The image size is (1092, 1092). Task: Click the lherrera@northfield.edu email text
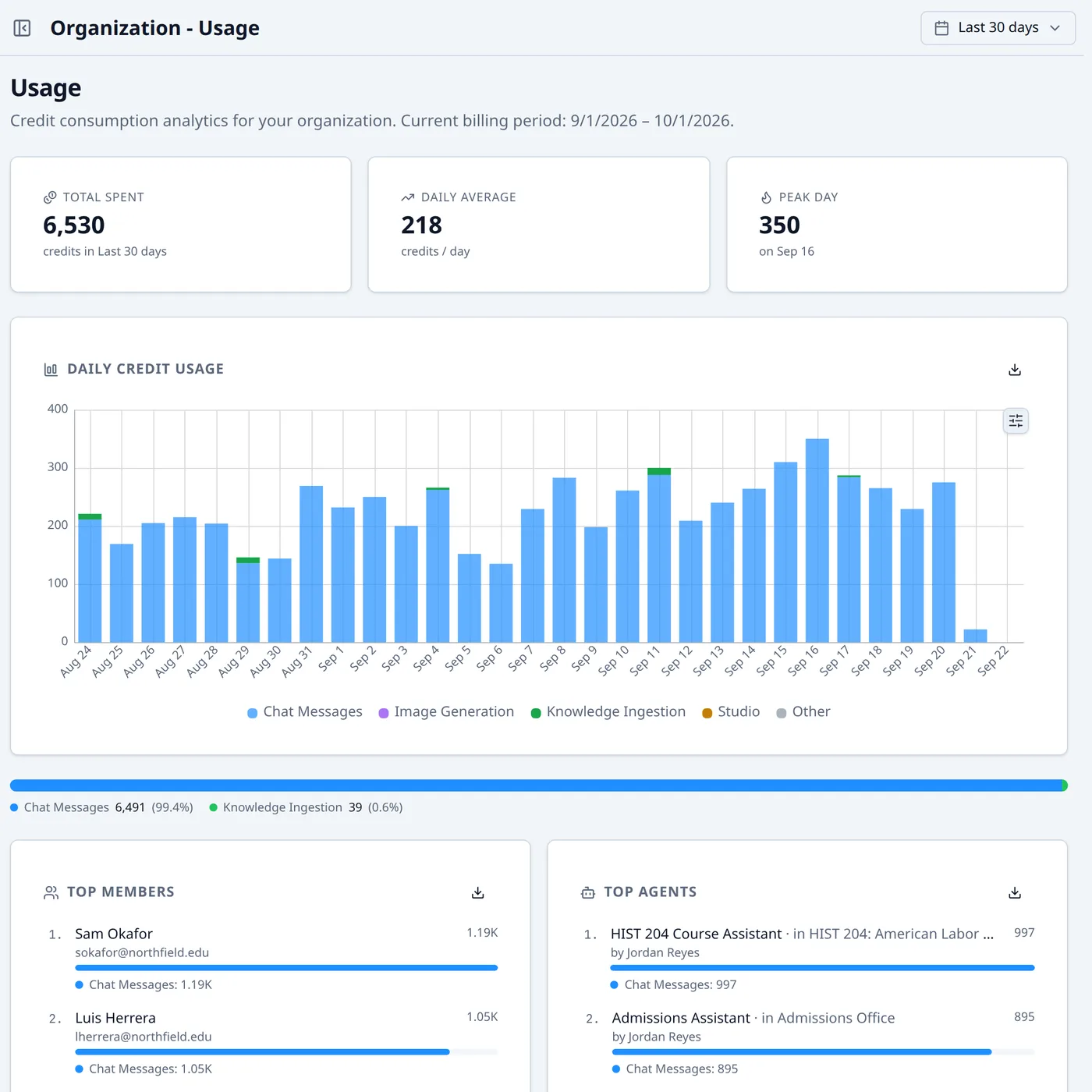click(x=144, y=1037)
